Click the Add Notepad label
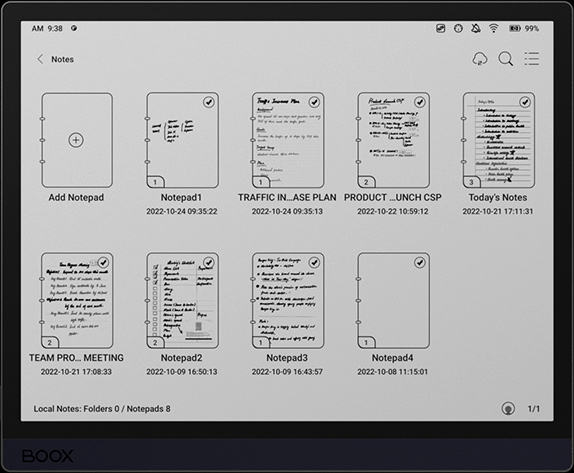 click(76, 197)
